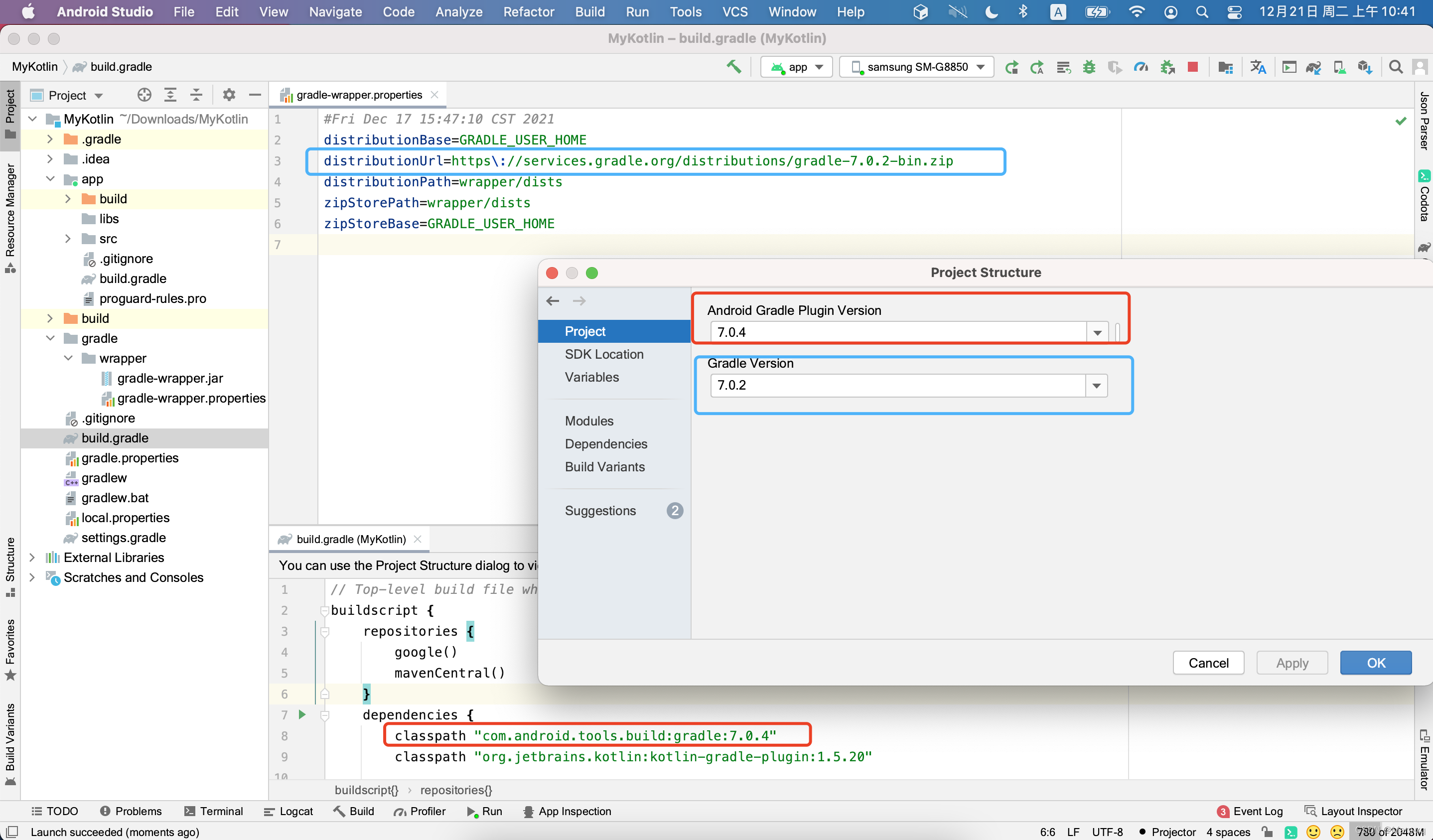Click the locate target crosshair in Project panel
Image resolution: width=1433 pixels, height=840 pixels.
144,95
